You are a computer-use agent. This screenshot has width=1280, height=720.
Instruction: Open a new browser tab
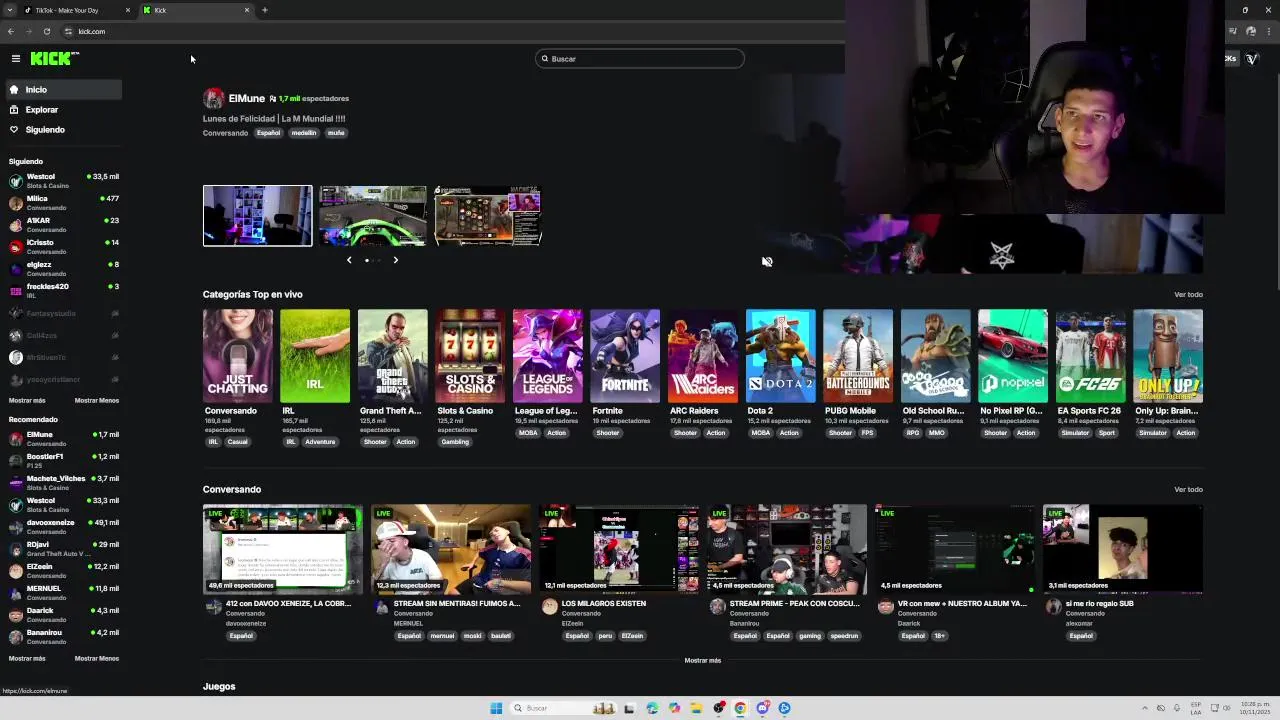pyautogui.click(x=265, y=10)
